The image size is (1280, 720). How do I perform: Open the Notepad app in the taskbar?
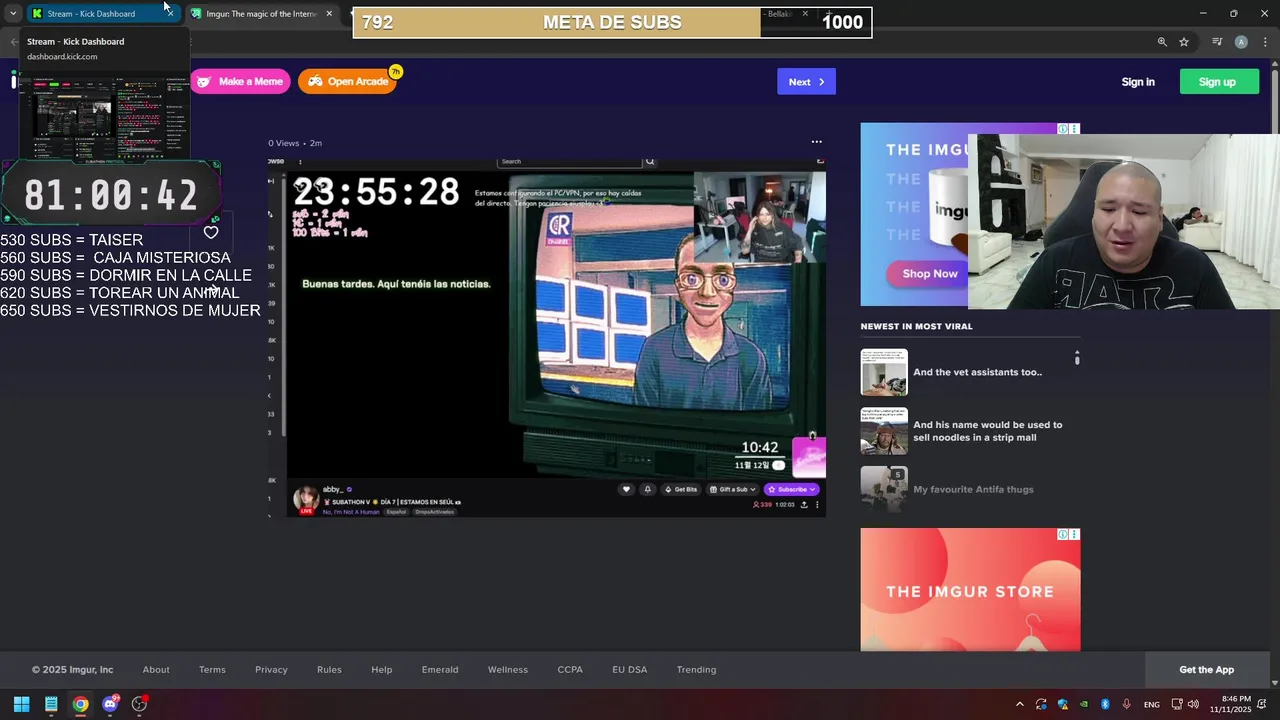(51, 704)
